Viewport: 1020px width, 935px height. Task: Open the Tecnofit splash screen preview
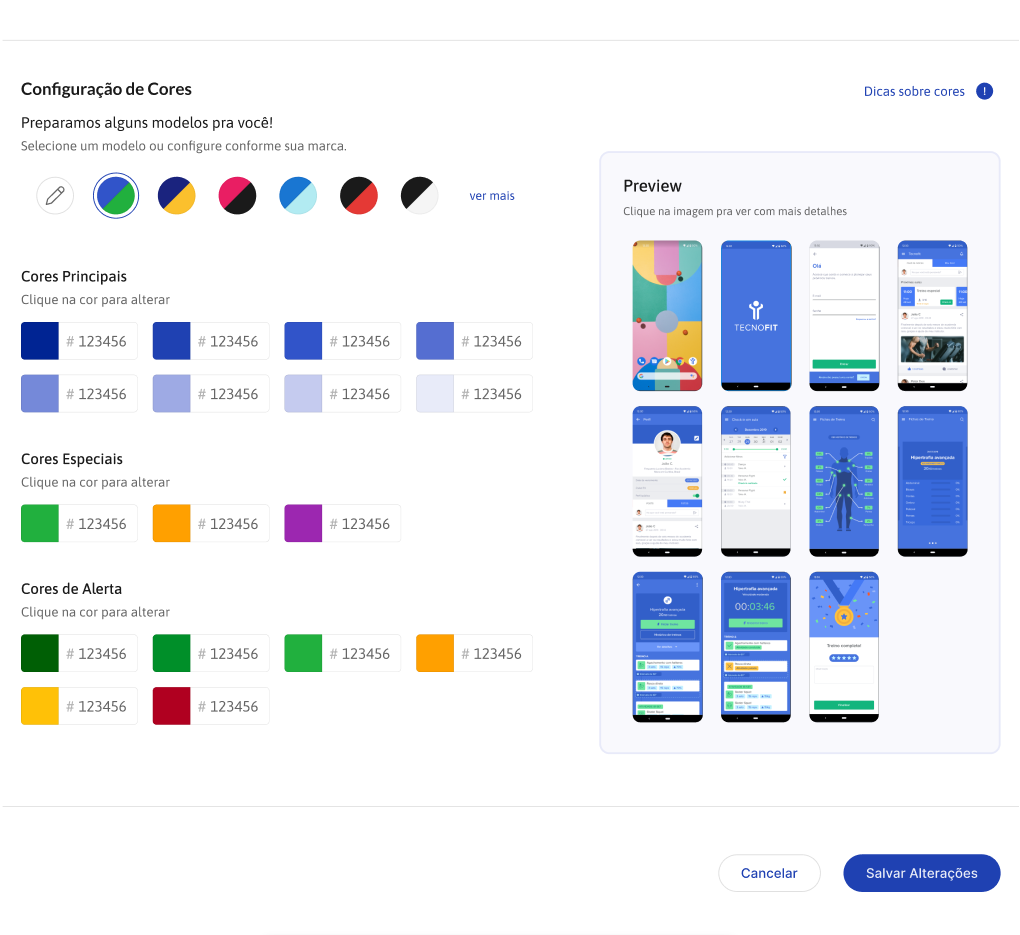tap(756, 315)
